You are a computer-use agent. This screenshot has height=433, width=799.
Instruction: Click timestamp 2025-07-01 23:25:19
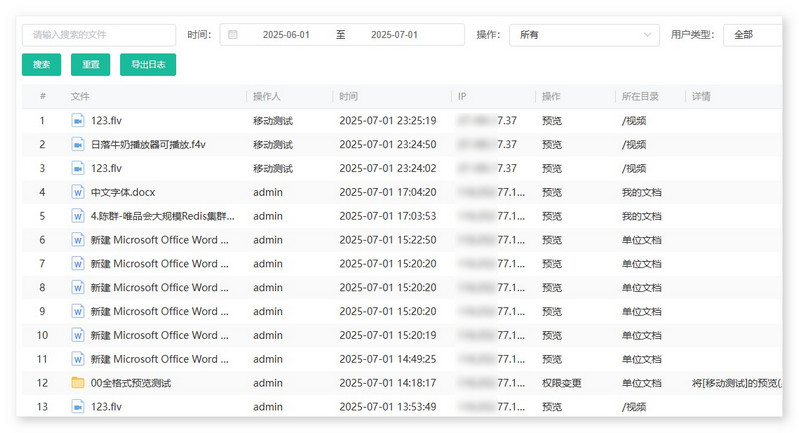coord(388,121)
